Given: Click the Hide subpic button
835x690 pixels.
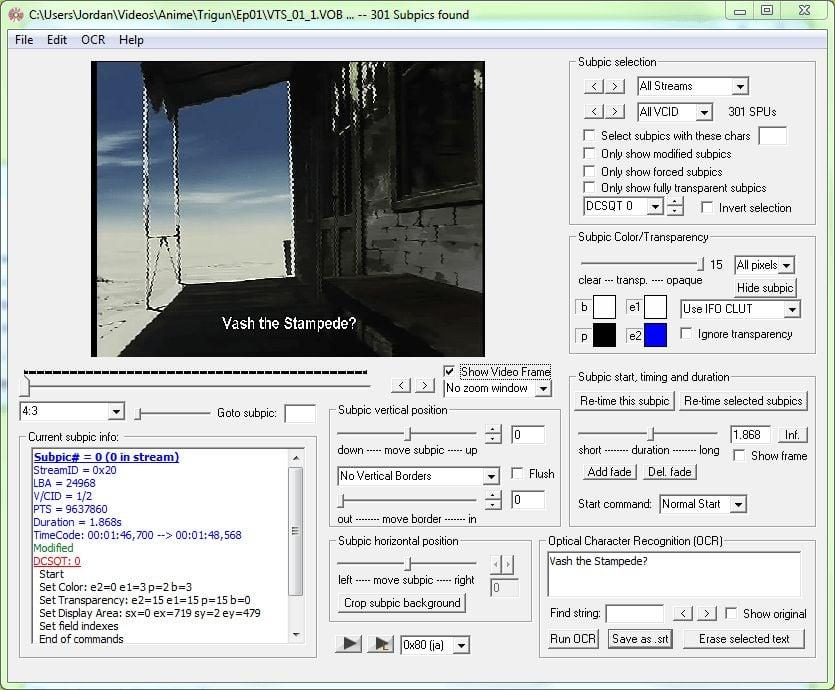Looking at the screenshot, I should tap(765, 288).
